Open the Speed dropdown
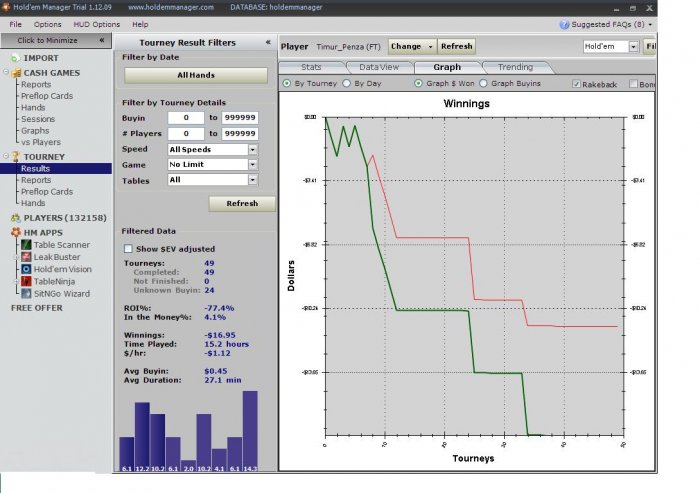Screen dimensions: 700x493 [252, 149]
